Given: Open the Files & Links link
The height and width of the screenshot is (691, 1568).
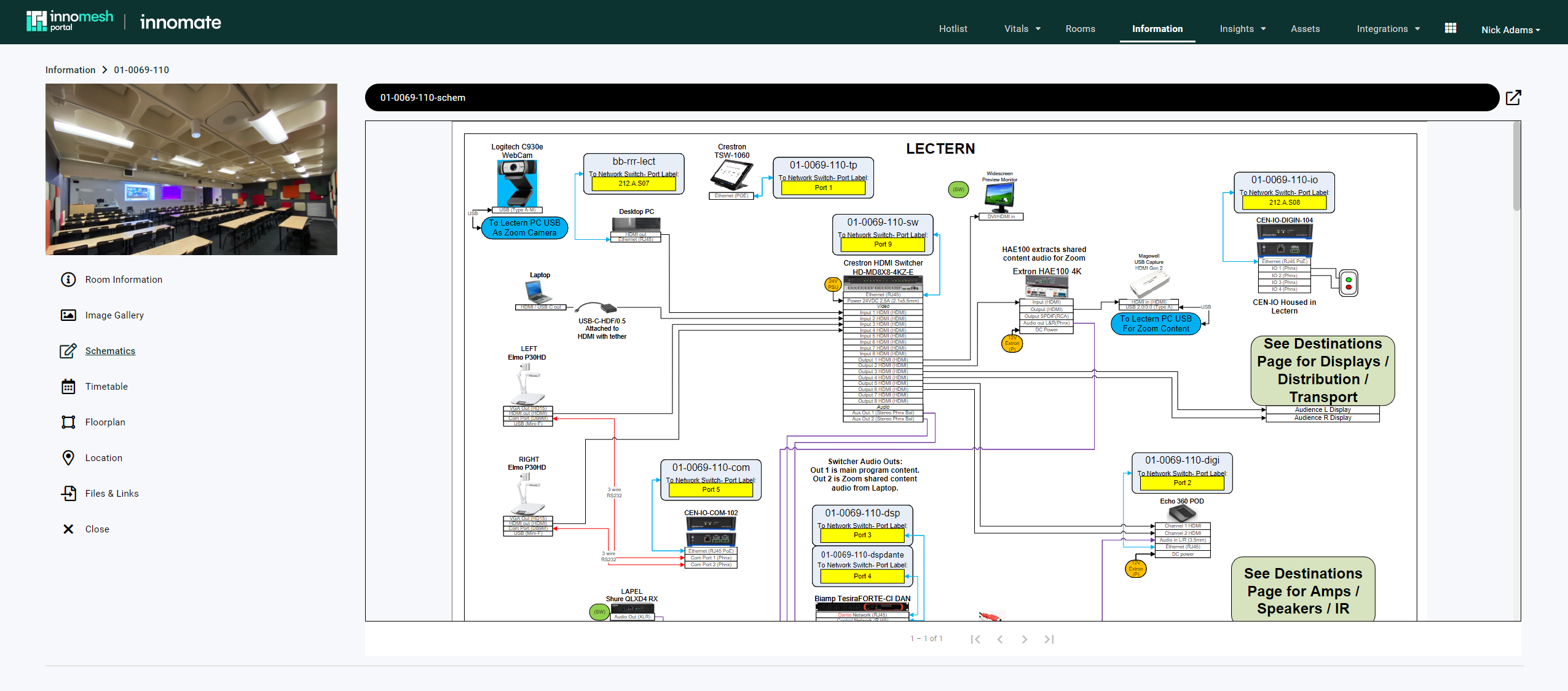Looking at the screenshot, I should 112,494.
